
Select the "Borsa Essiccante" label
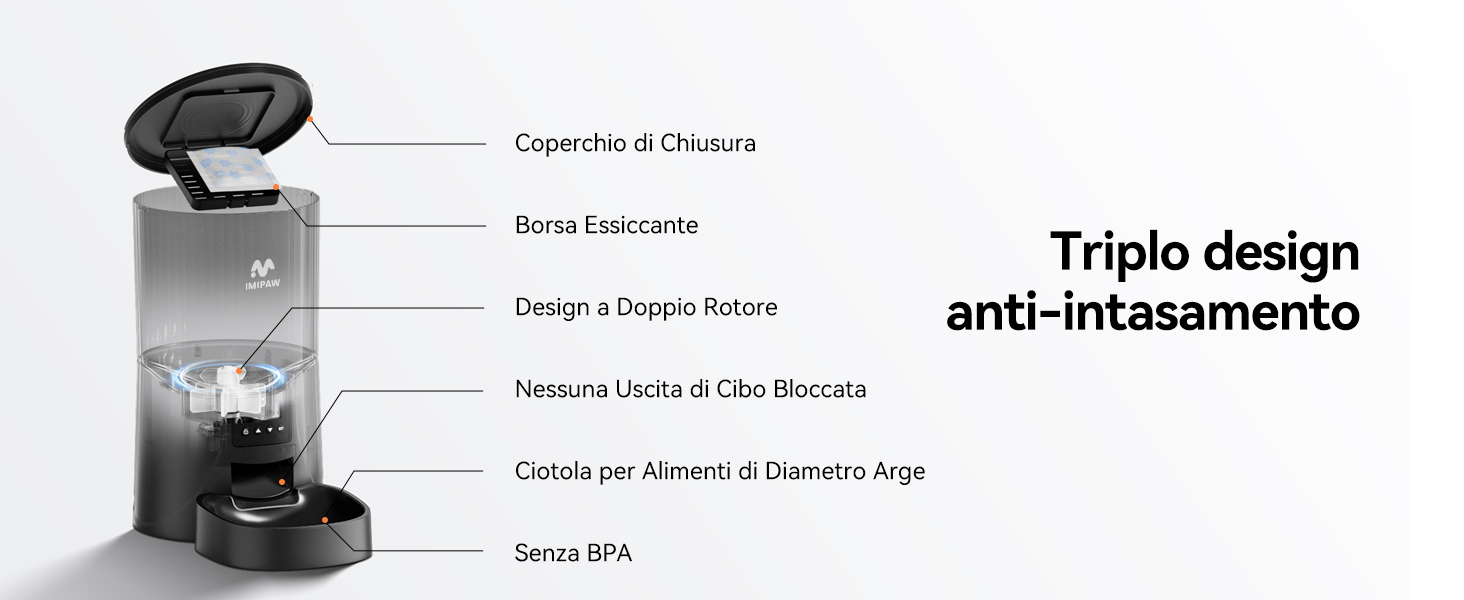tap(606, 225)
